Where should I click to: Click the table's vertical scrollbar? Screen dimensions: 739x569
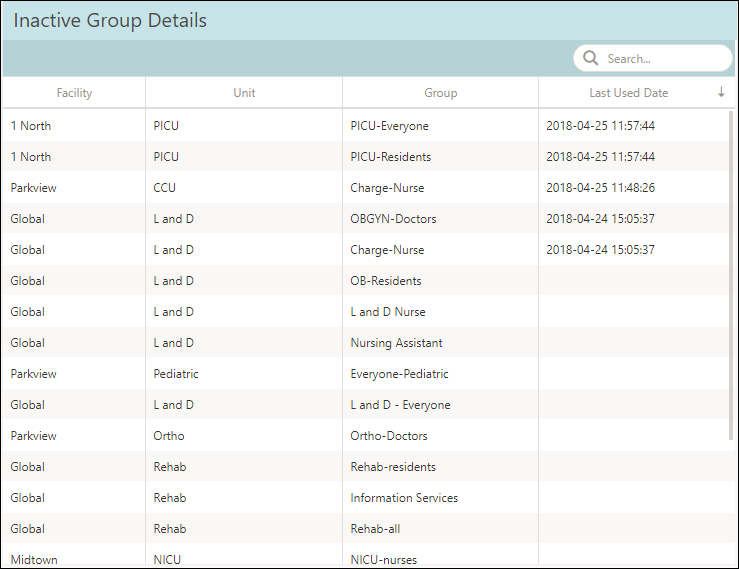[x=731, y=276]
